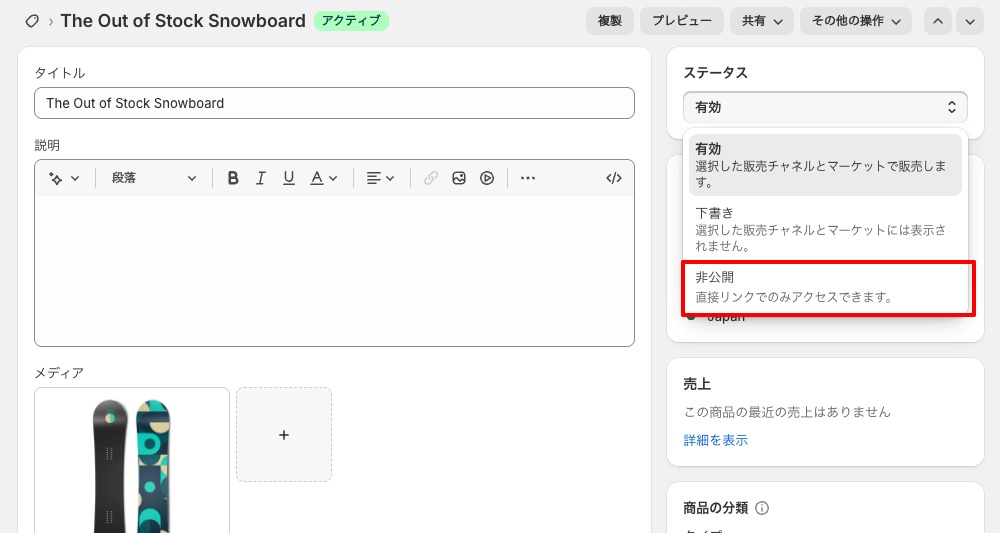Open the 詳細を表示 link
Viewport: 1000px width, 533px height.
[715, 440]
